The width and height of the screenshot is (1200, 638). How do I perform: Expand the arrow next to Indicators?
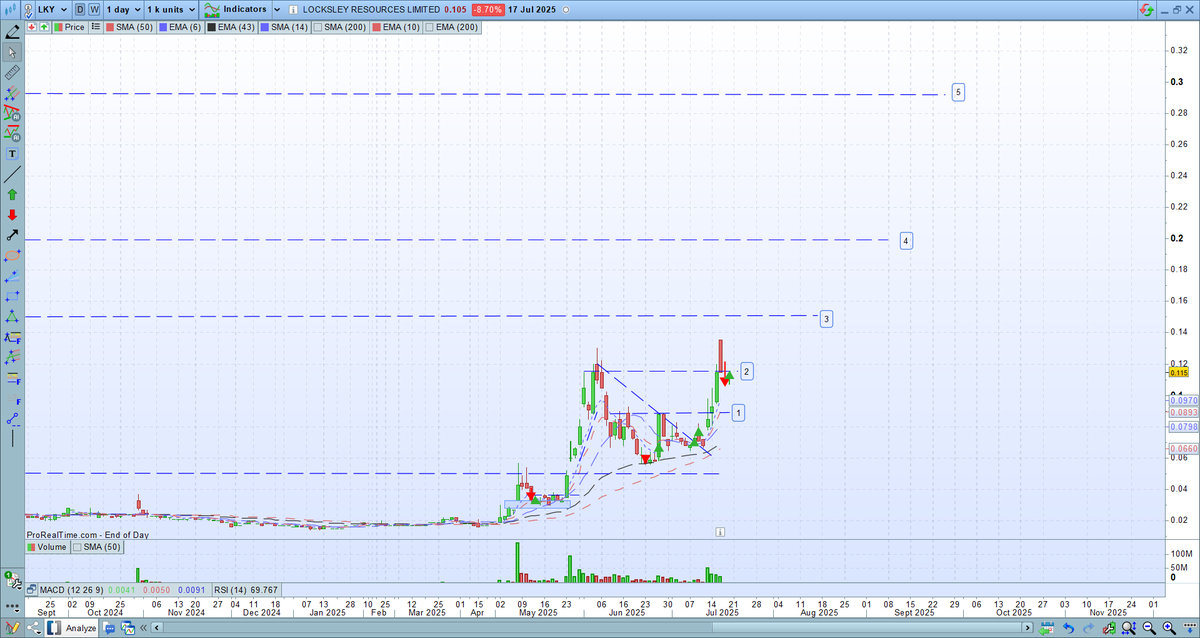click(277, 9)
